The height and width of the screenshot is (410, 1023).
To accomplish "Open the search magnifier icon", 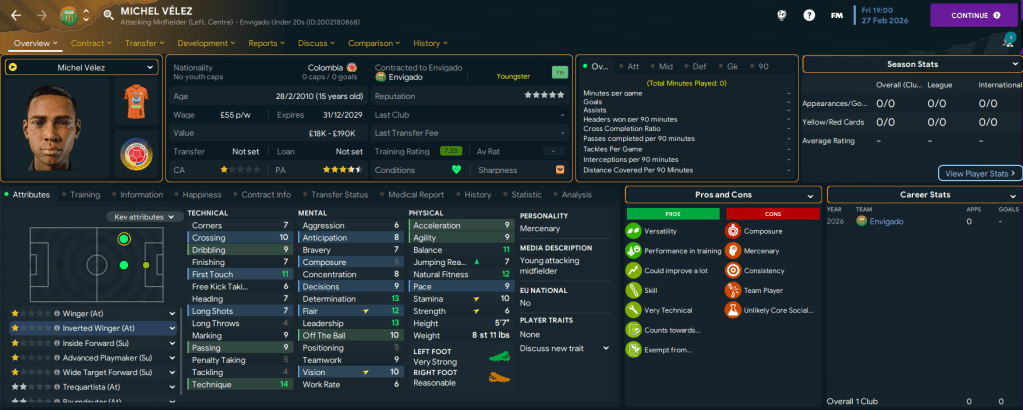I will 107,15.
